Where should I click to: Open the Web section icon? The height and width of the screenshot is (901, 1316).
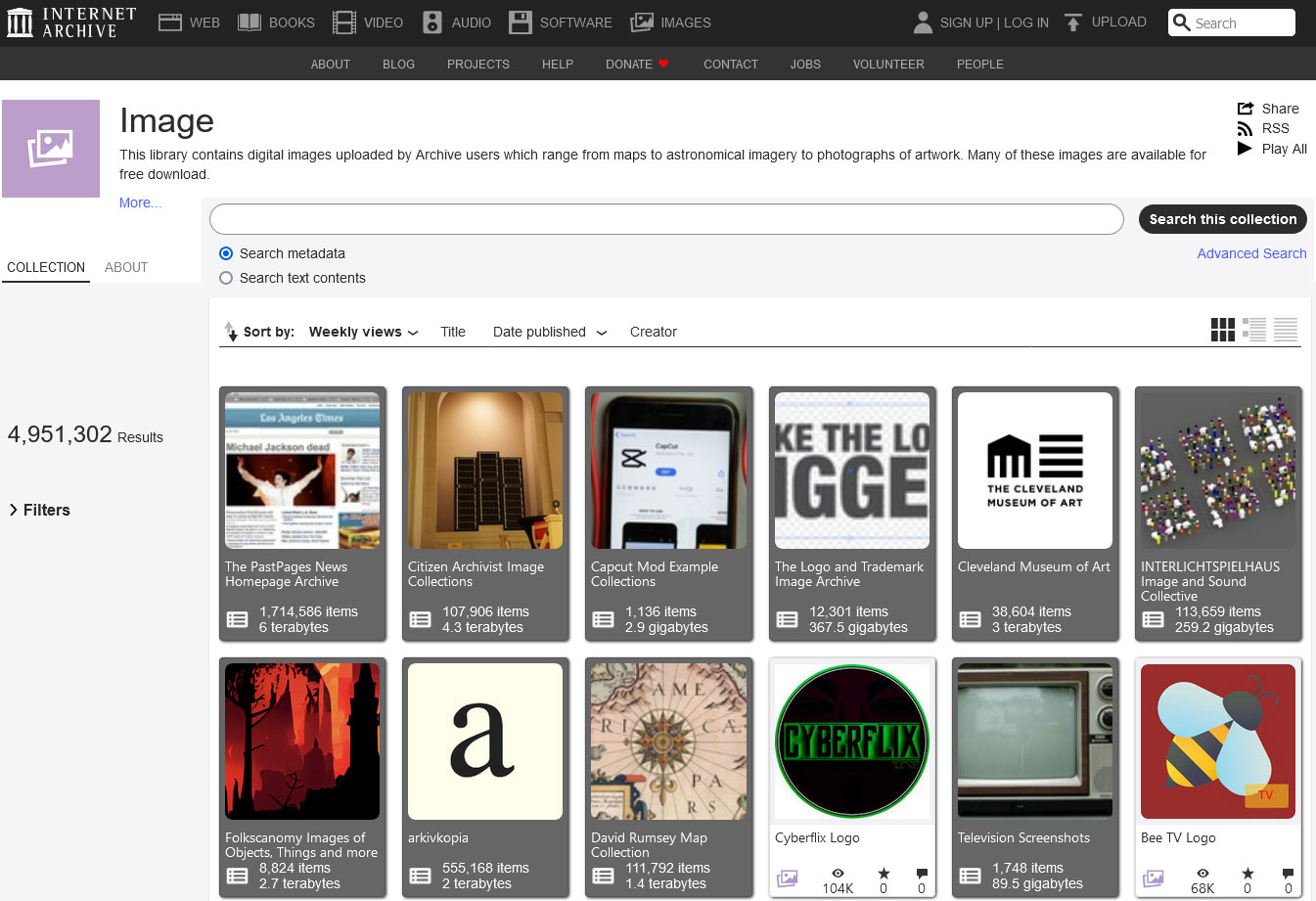(x=170, y=23)
